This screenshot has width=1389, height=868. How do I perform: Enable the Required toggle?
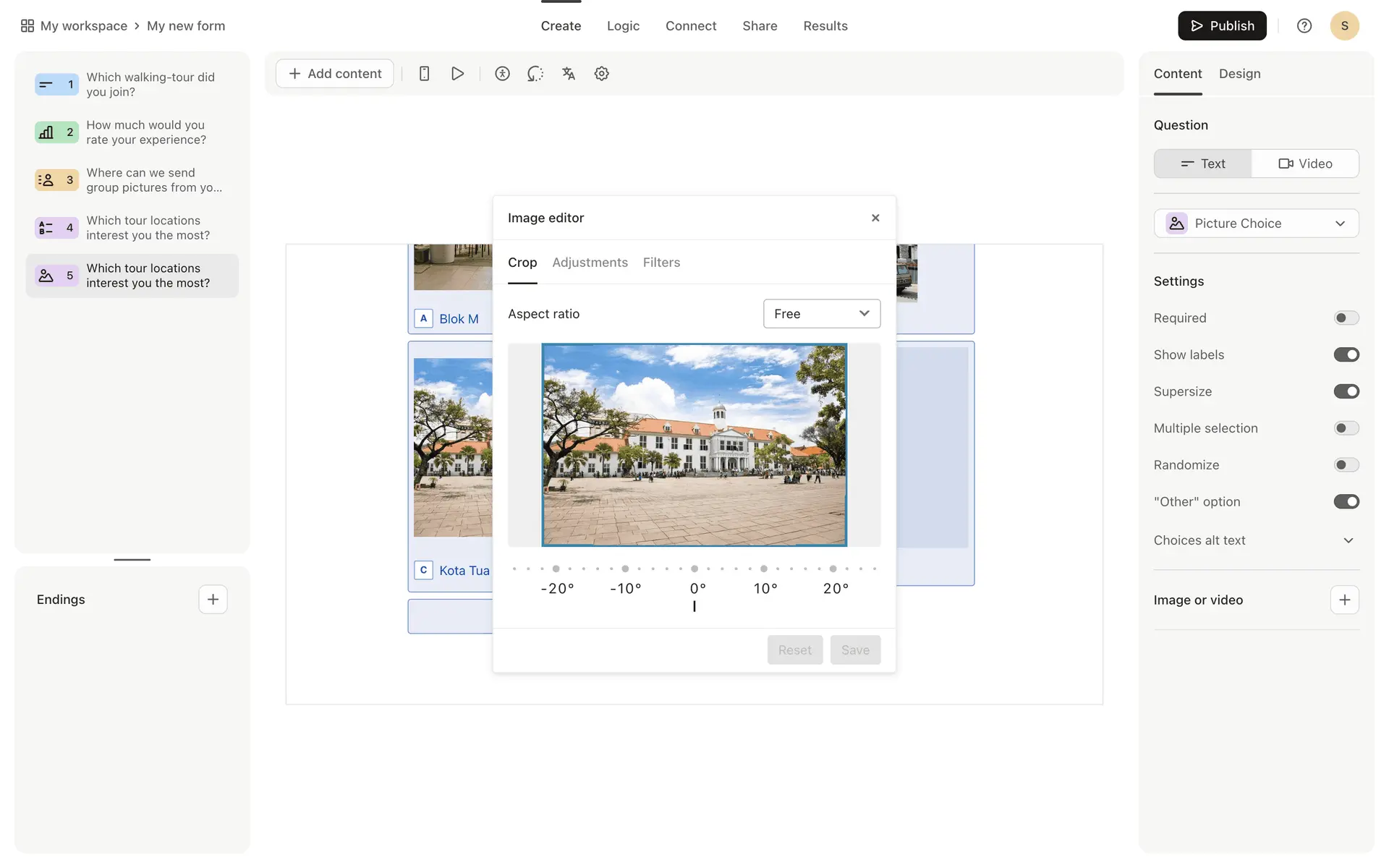coord(1346,318)
